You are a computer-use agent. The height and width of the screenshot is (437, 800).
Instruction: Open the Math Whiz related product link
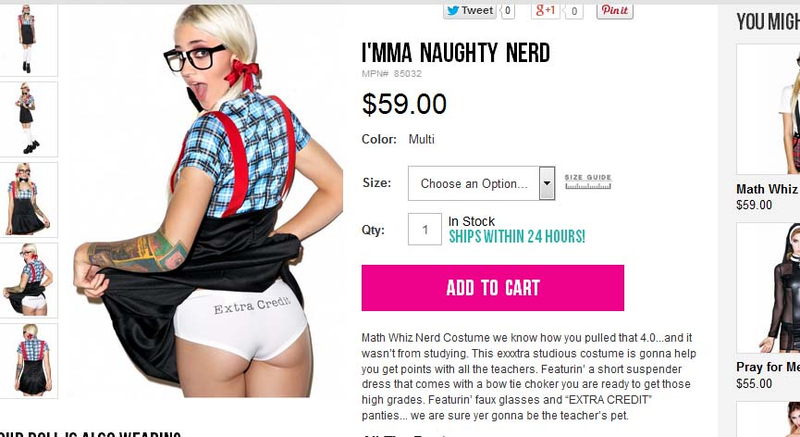click(767, 189)
